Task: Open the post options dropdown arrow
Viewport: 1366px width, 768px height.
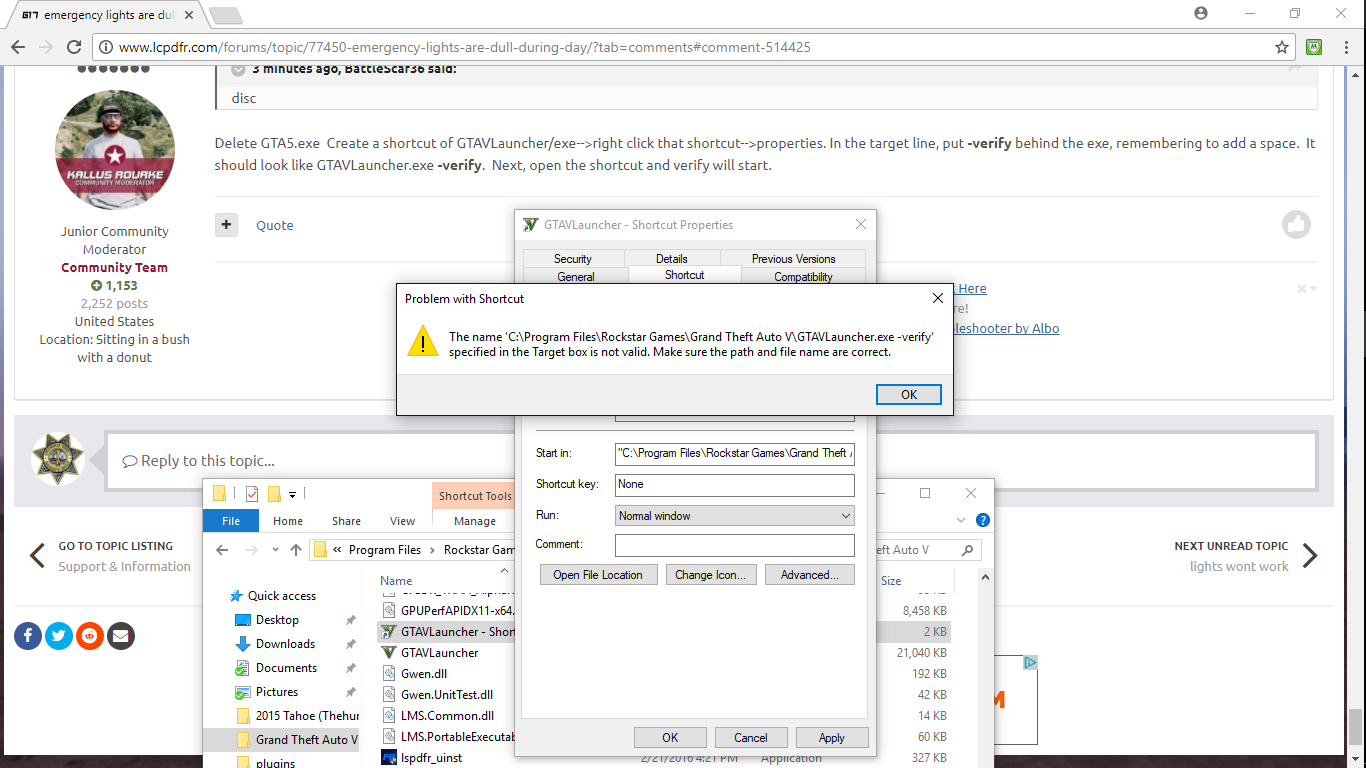Action: click(x=1307, y=289)
